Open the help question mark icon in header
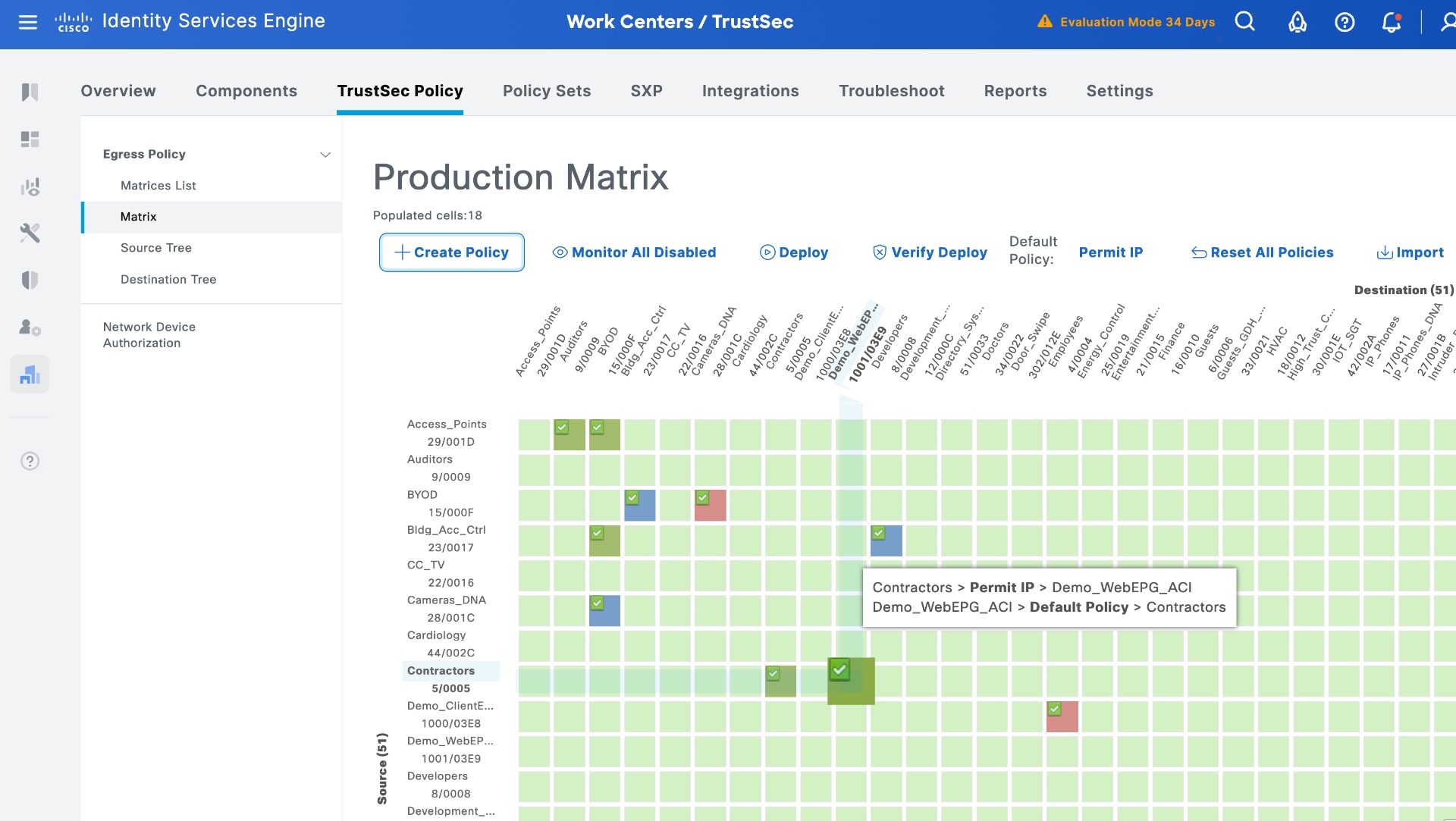The width and height of the screenshot is (1456, 821). (1345, 22)
